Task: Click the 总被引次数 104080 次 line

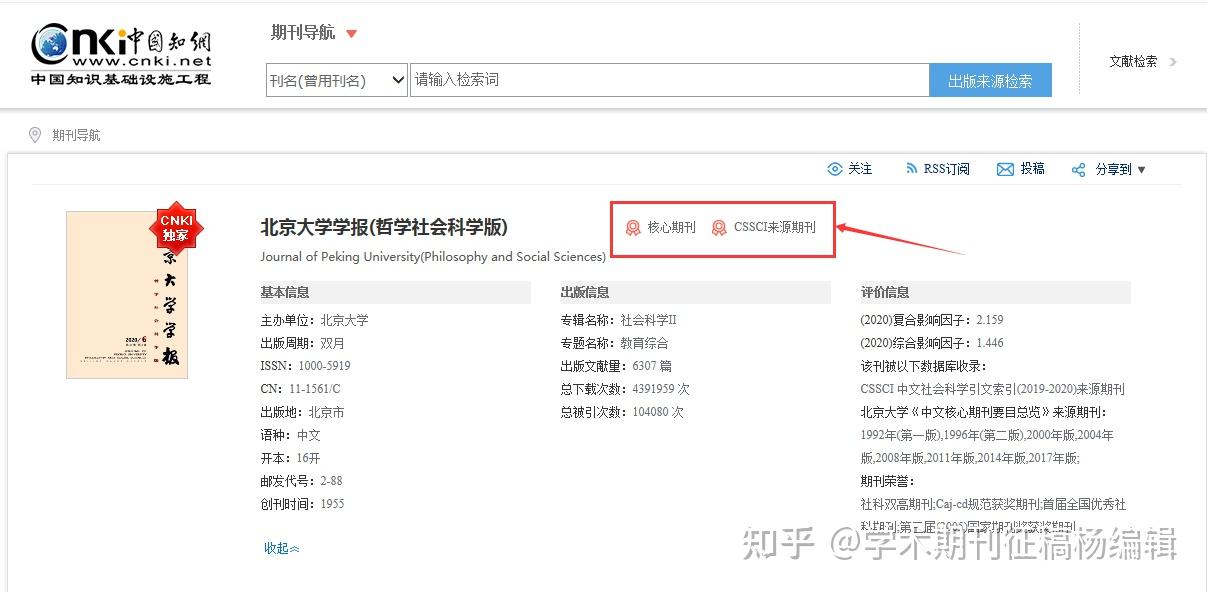Action: pyautogui.click(x=622, y=412)
